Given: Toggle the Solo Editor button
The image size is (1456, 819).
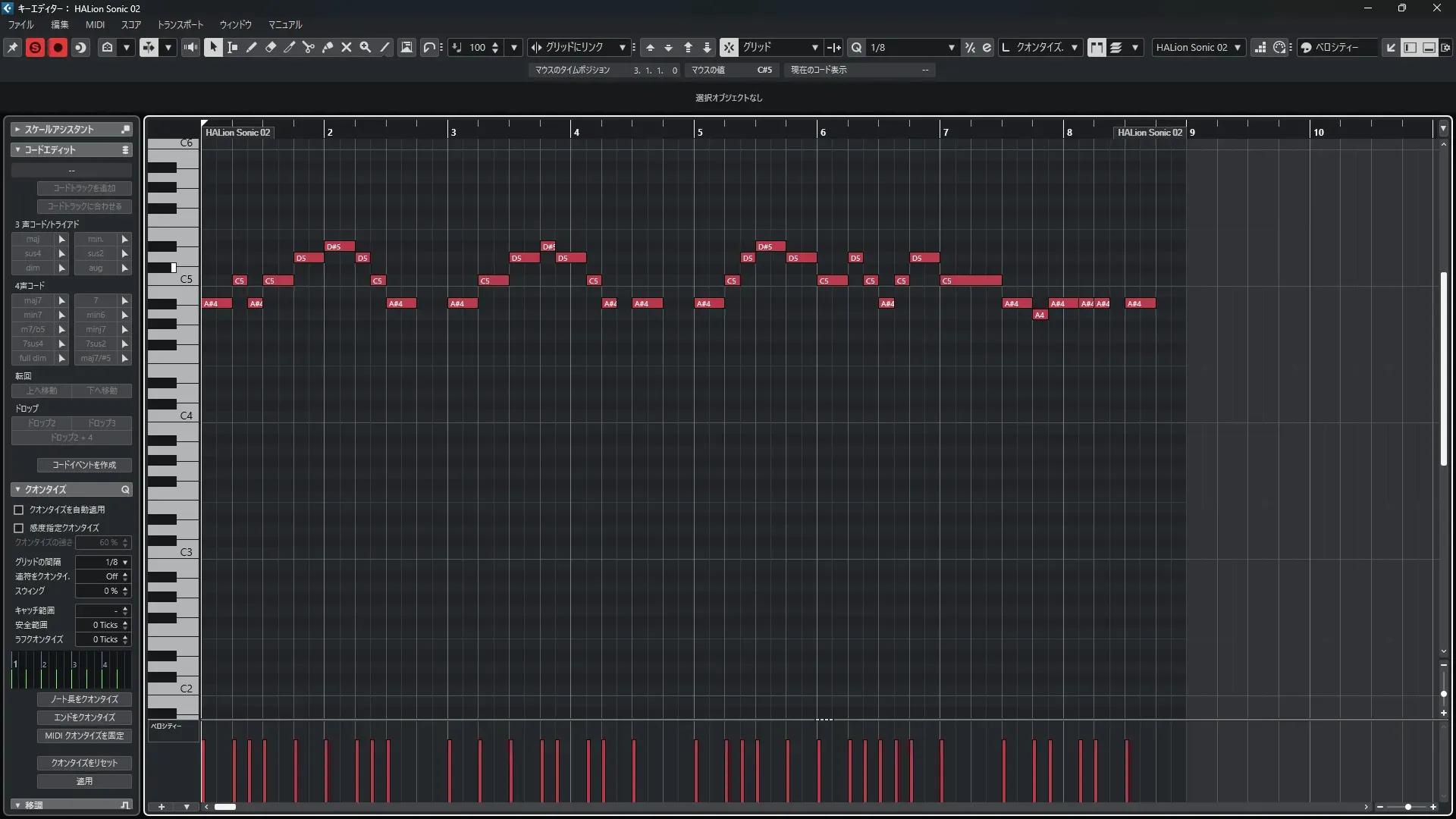Looking at the screenshot, I should 35,47.
